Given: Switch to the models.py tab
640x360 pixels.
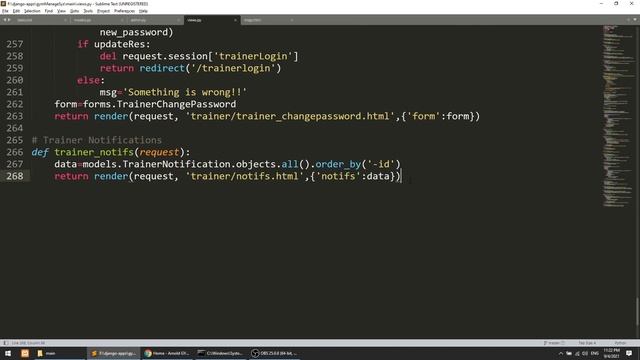Looking at the screenshot, I should click(x=98, y=20).
